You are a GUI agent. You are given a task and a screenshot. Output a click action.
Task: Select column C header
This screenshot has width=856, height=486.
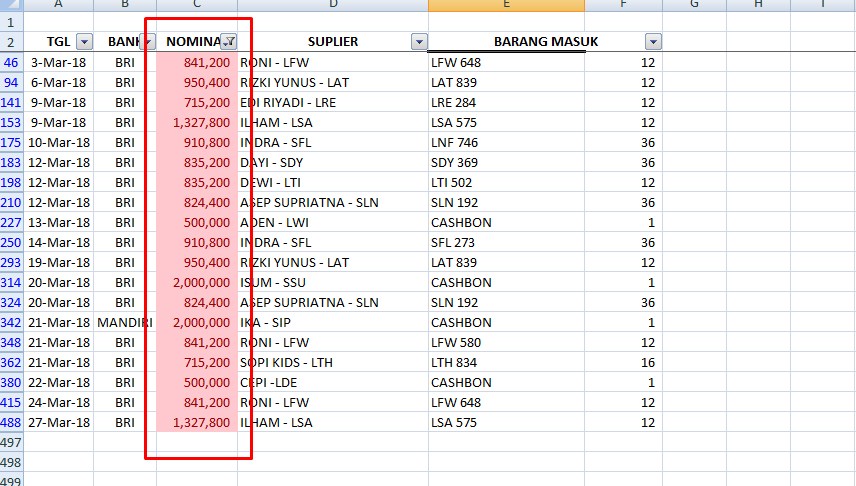click(196, 5)
